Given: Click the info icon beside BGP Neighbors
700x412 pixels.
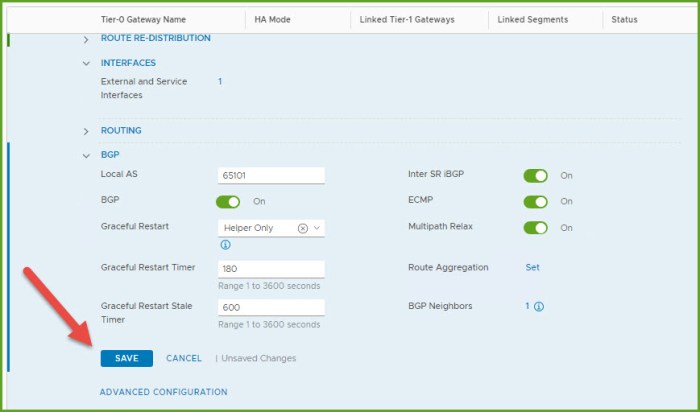Looking at the screenshot, I should (539, 307).
